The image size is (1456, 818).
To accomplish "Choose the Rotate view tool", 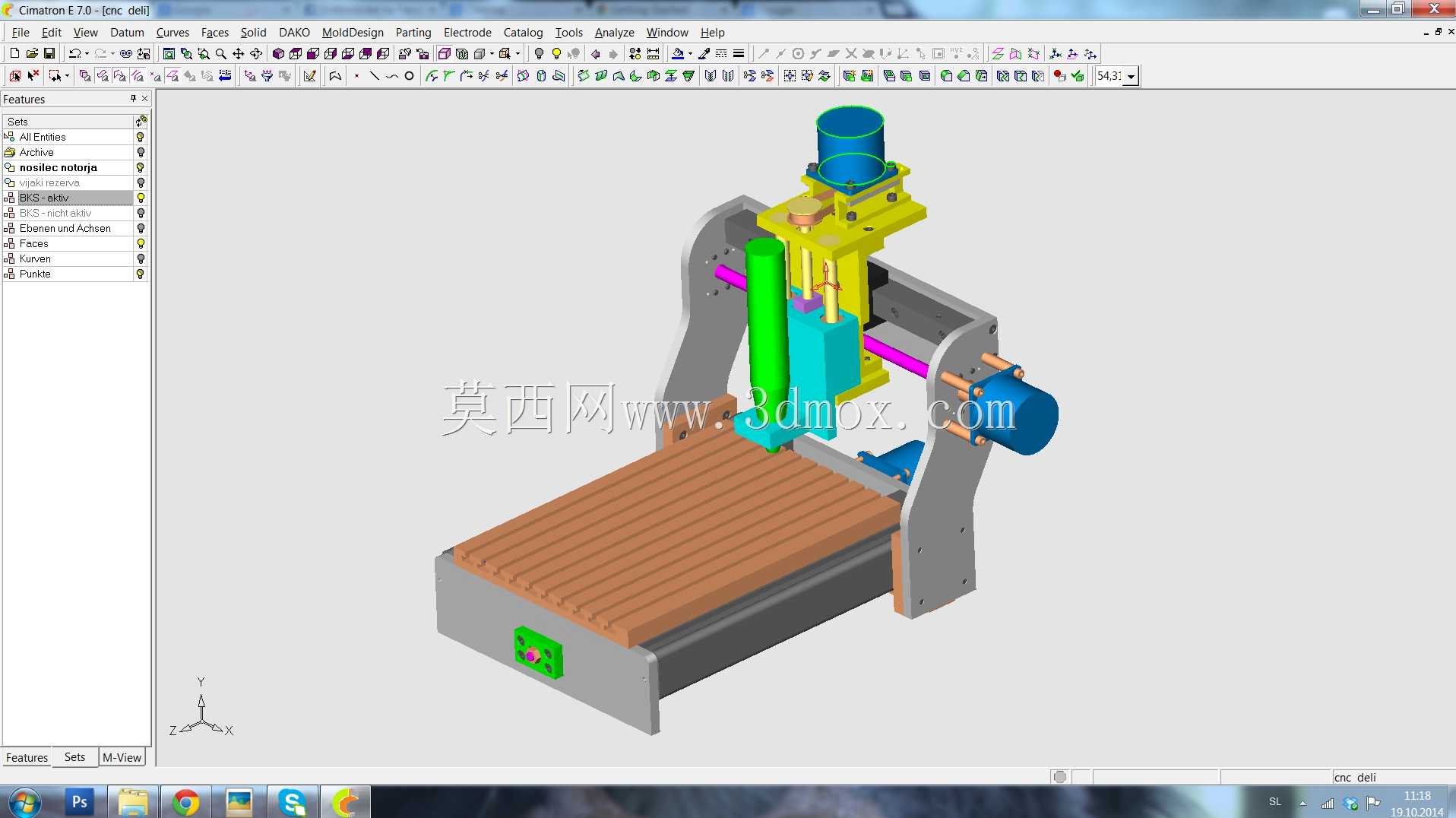I will click(256, 53).
